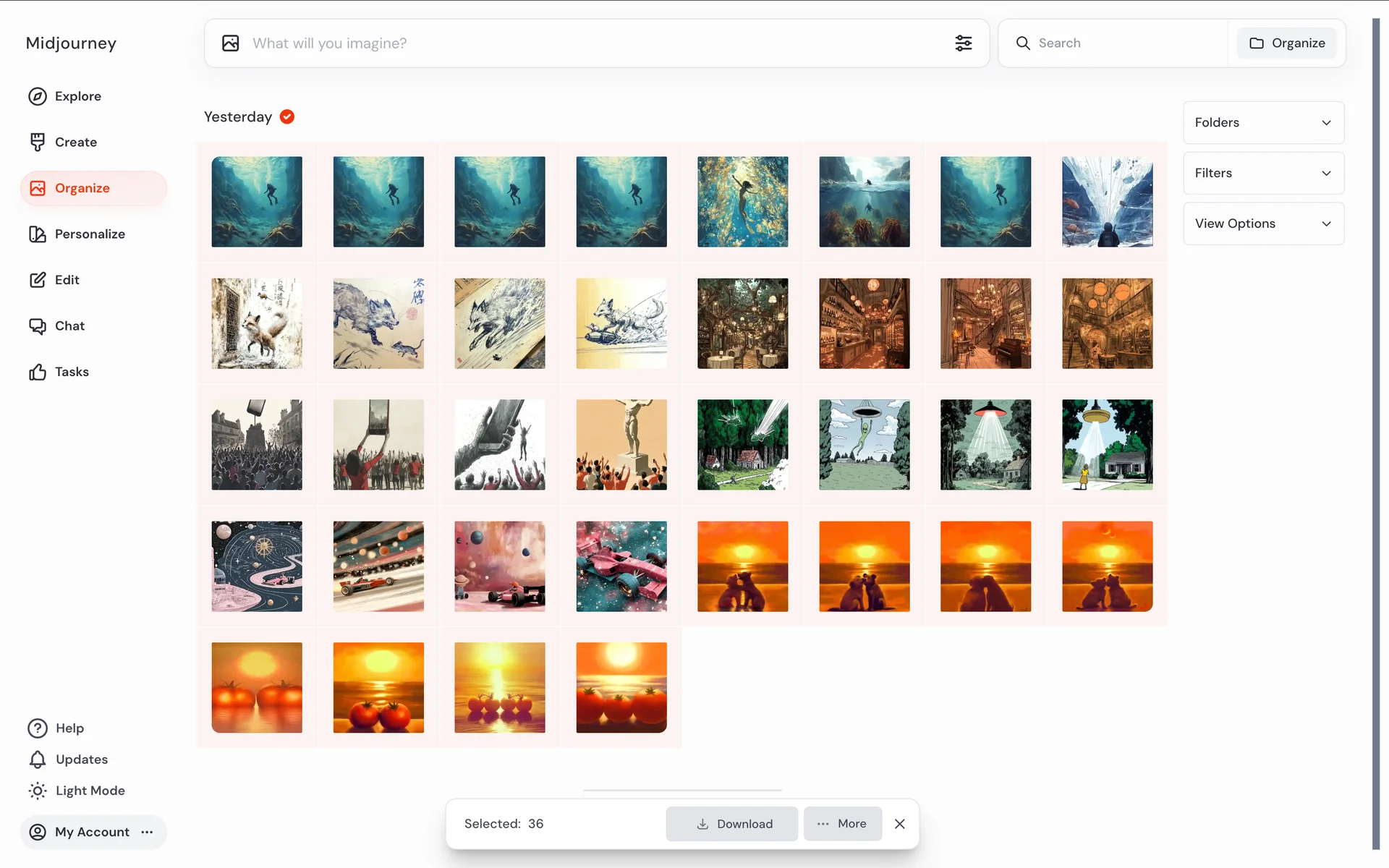Deselect the pink Formula 1 car thumbnail
This screenshot has height=868, width=1389.
click(x=621, y=566)
